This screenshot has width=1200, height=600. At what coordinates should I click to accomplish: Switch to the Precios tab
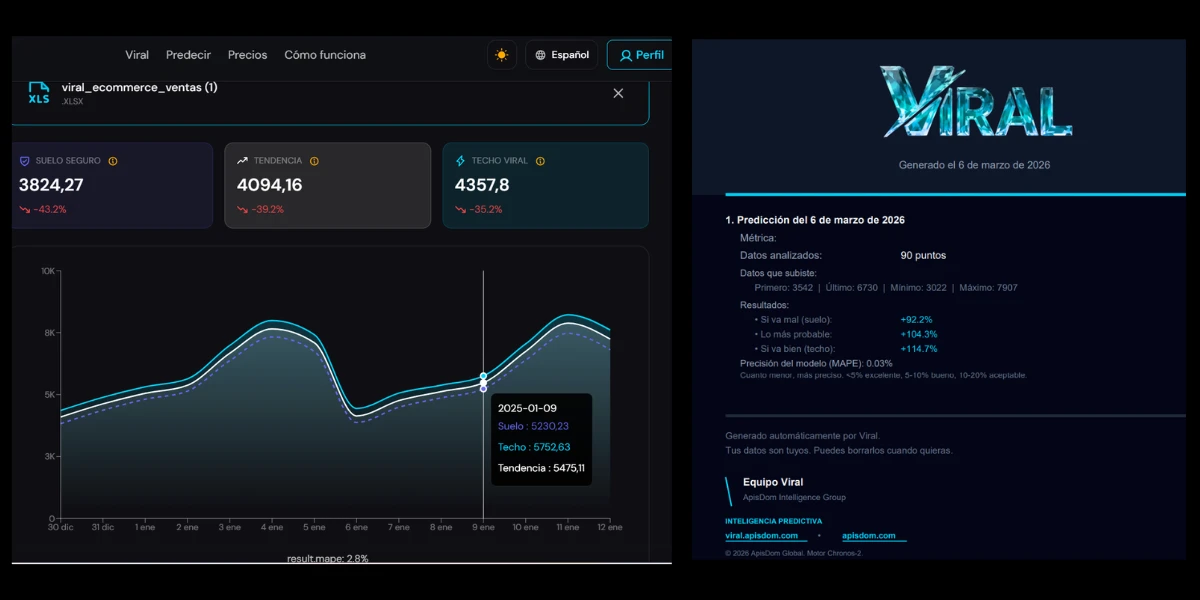(x=247, y=55)
